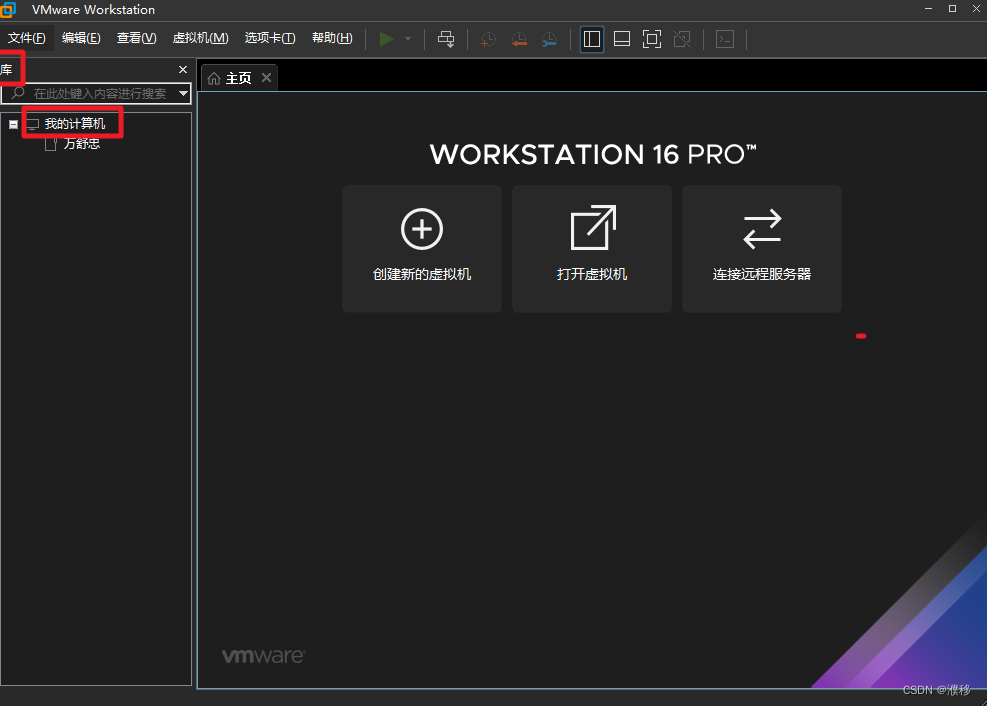Click the Unity mode icon
This screenshot has width=987, height=706.
click(682, 39)
